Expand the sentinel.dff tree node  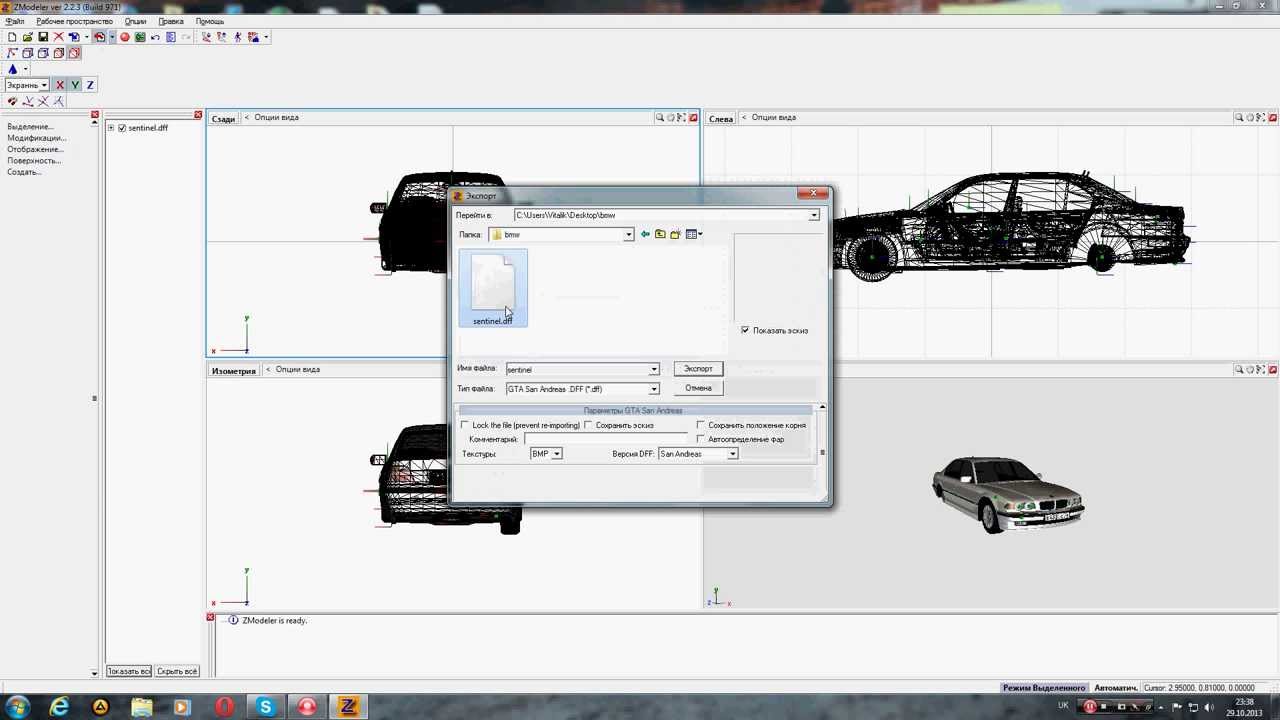pyautogui.click(x=111, y=128)
